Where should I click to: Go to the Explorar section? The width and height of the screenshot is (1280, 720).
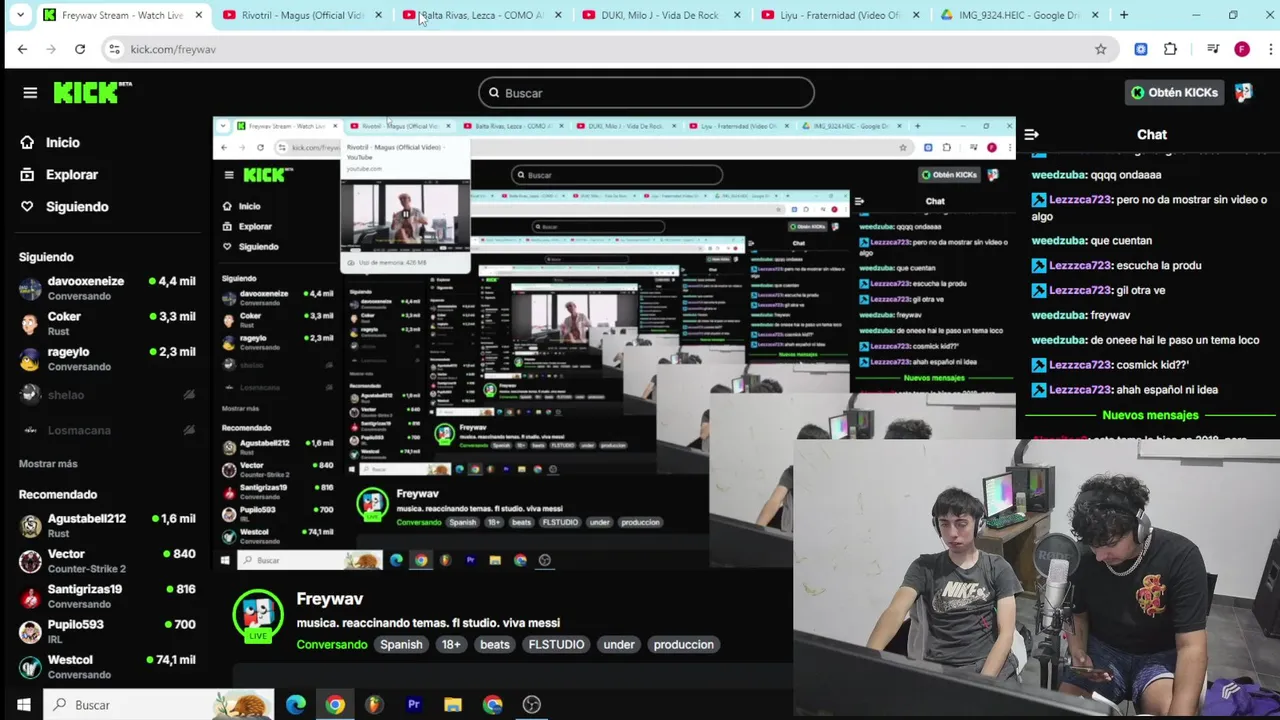(x=60, y=174)
